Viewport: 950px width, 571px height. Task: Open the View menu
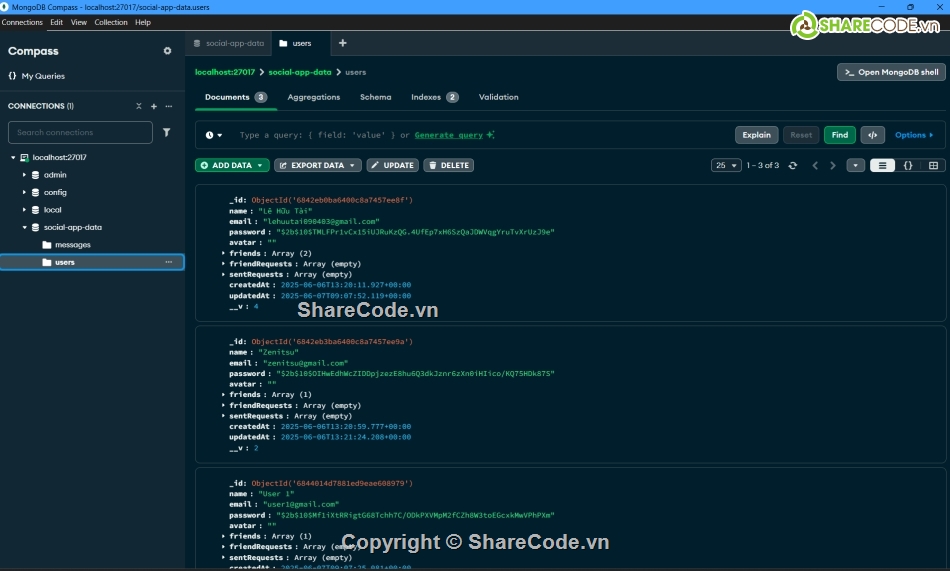coord(79,22)
